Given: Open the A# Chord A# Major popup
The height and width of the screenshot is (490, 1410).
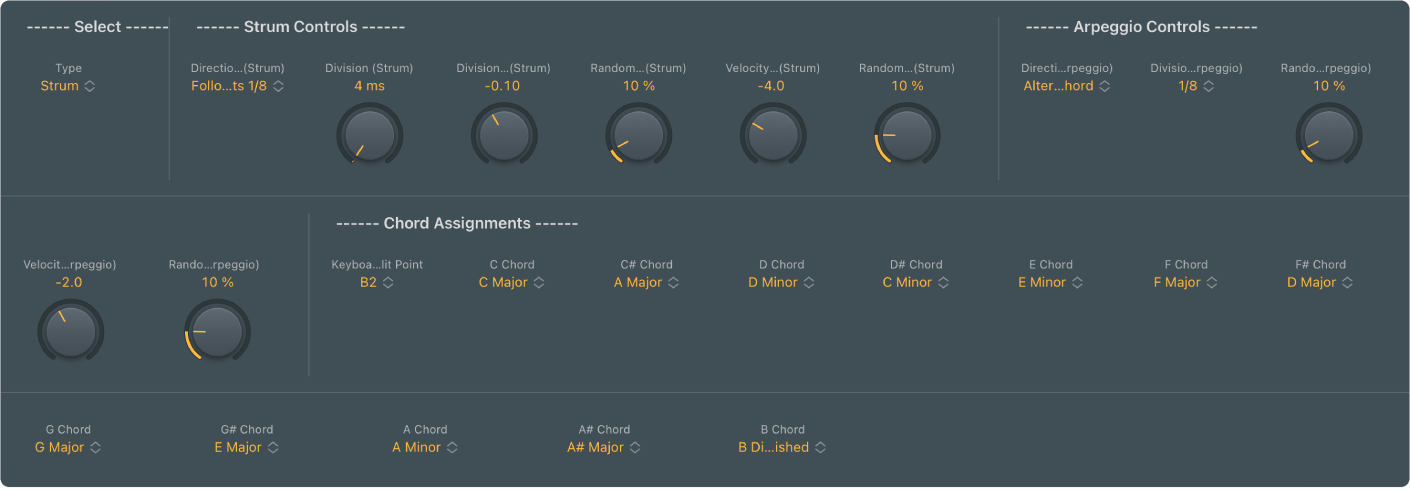Looking at the screenshot, I should pyautogui.click(x=603, y=448).
